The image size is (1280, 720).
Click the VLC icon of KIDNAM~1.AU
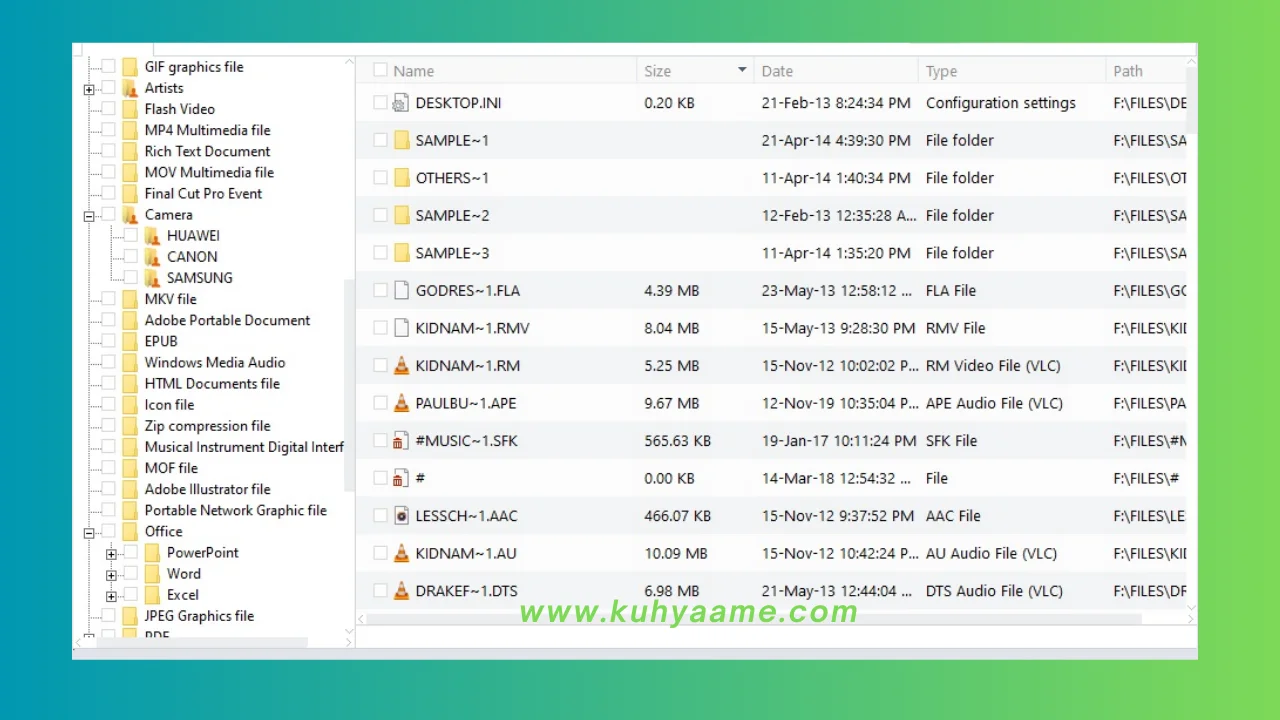tap(401, 553)
